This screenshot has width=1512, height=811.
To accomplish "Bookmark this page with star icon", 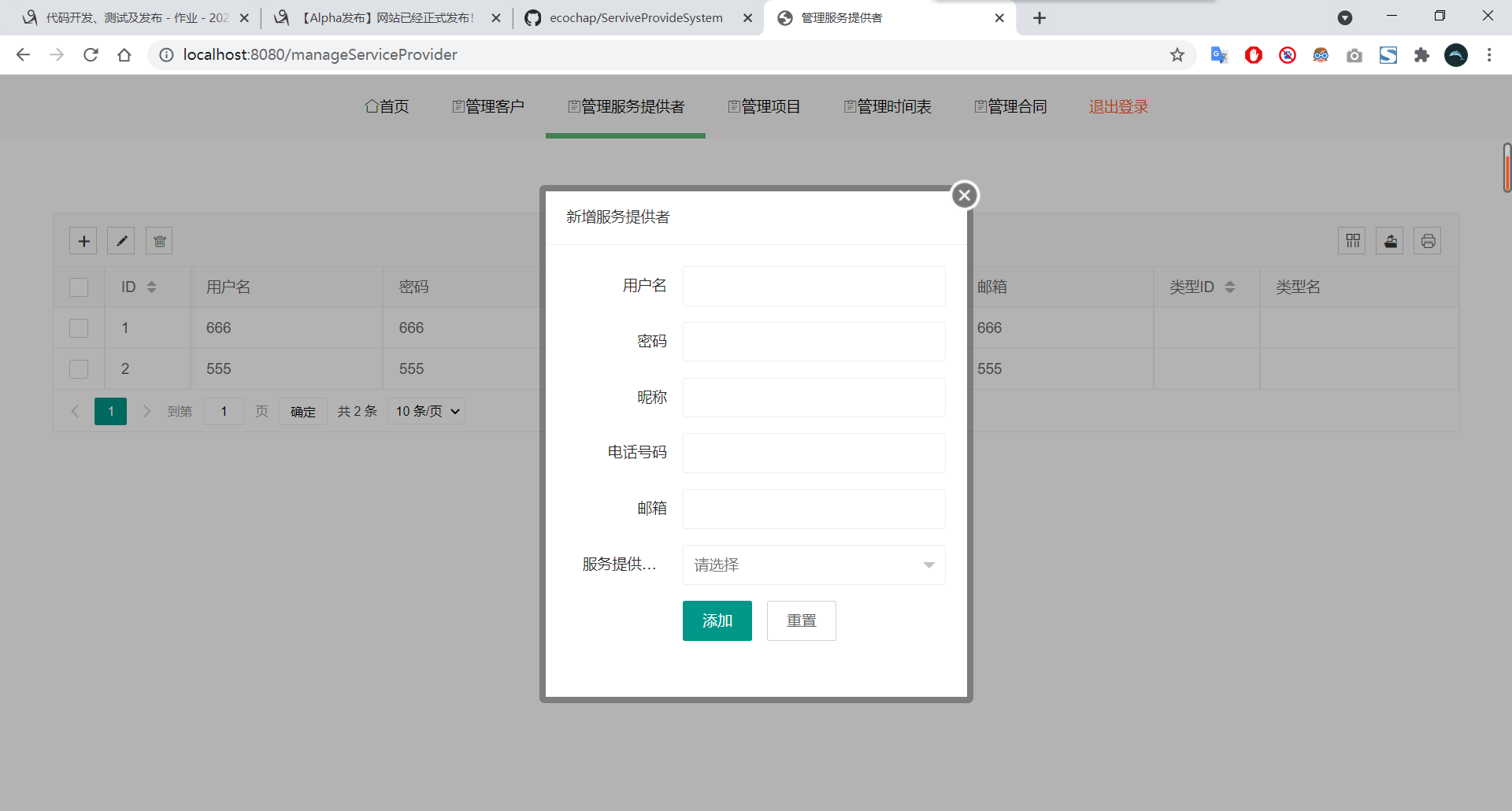I will click(x=1177, y=54).
